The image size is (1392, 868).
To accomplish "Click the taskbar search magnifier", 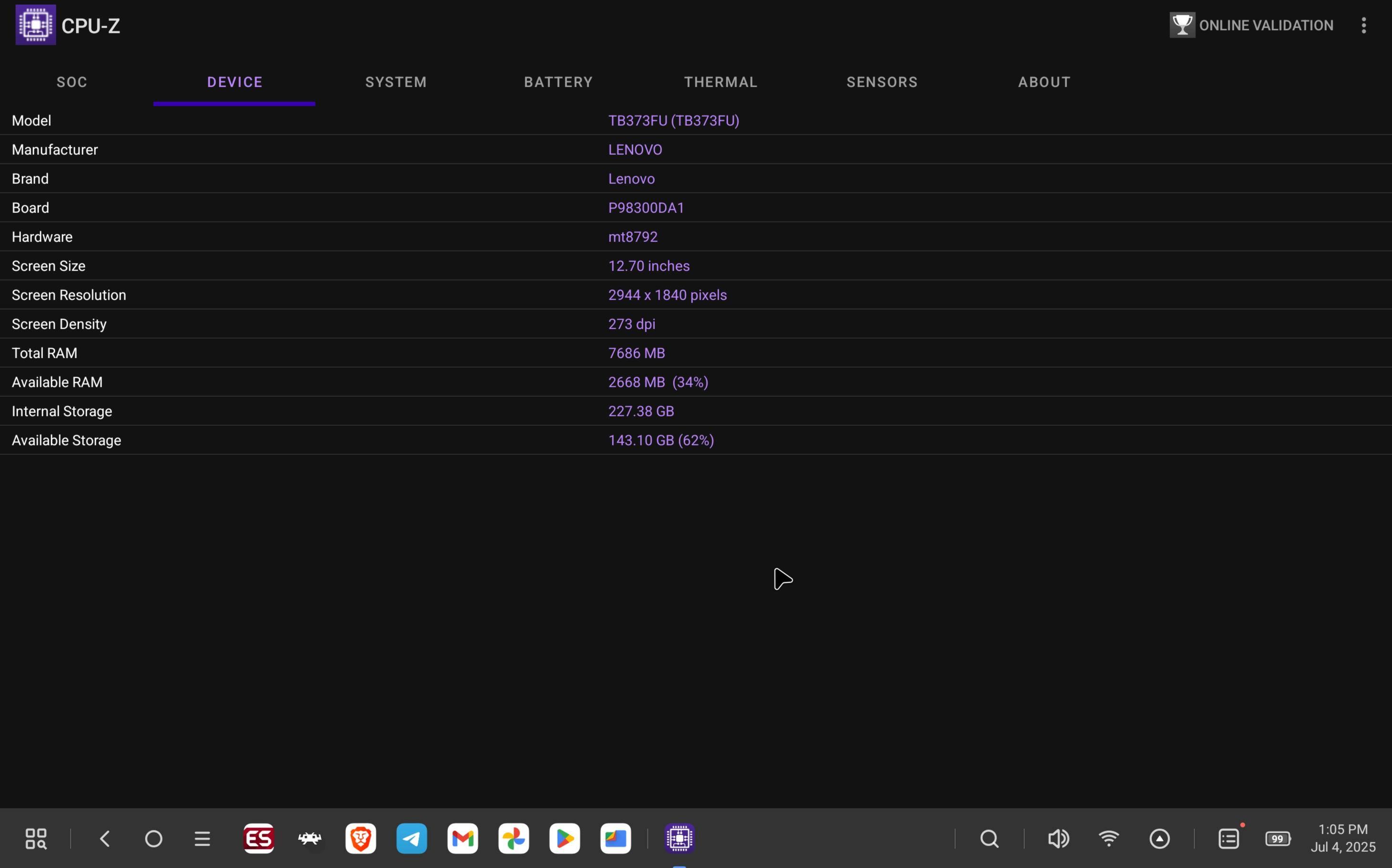I will click(x=989, y=839).
